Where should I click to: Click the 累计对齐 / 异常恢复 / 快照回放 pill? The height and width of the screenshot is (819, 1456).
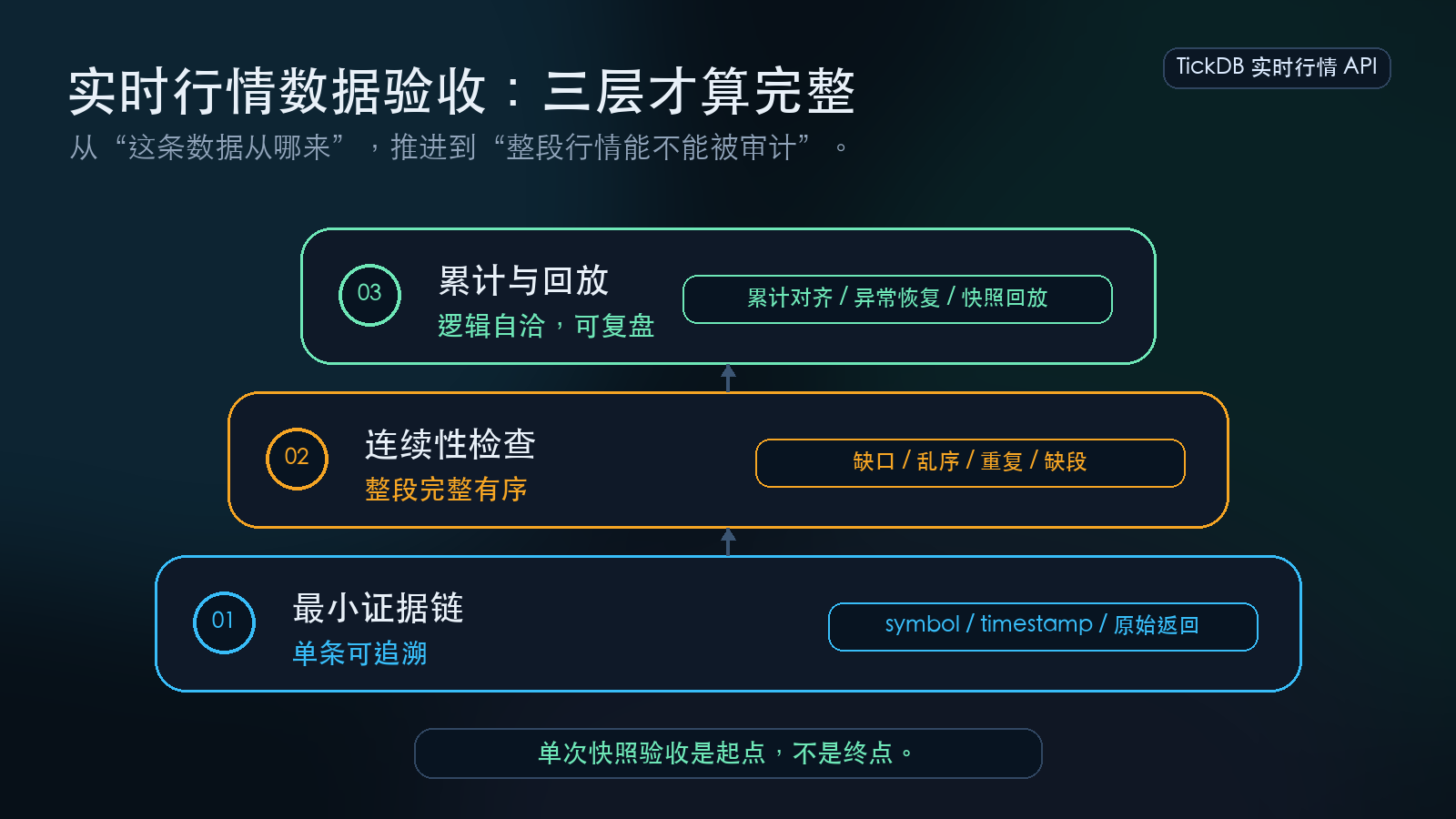(897, 299)
